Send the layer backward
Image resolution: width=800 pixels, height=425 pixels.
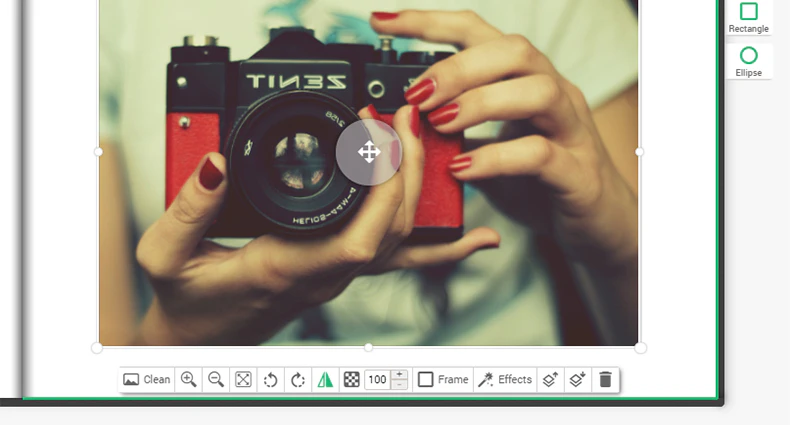pos(578,380)
